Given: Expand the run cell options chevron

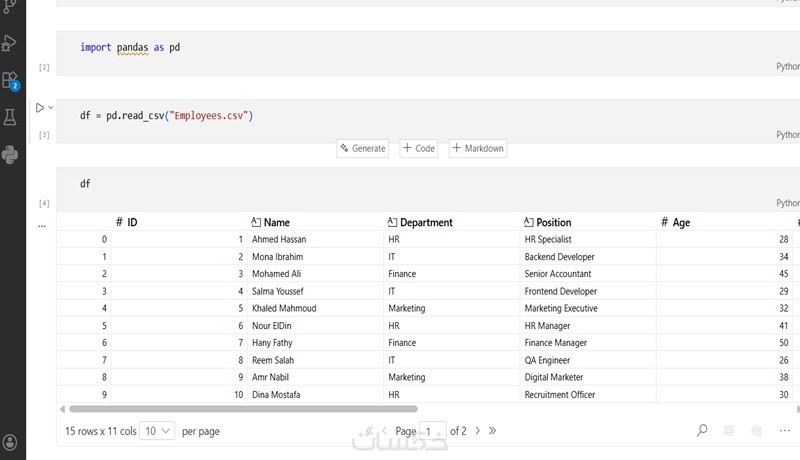Looking at the screenshot, I should click(51, 107).
